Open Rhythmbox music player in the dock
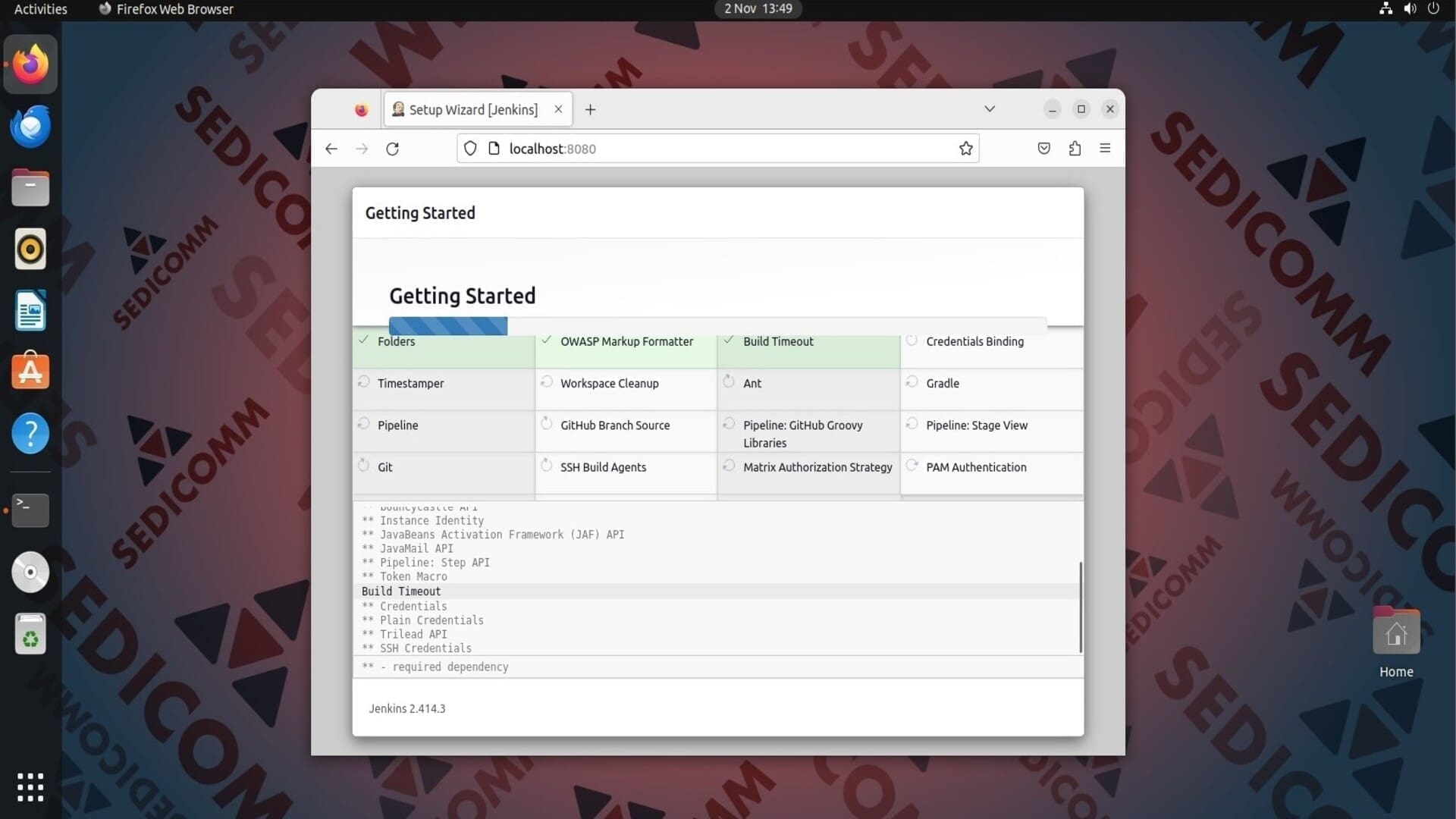Image resolution: width=1456 pixels, height=819 pixels. (30, 249)
